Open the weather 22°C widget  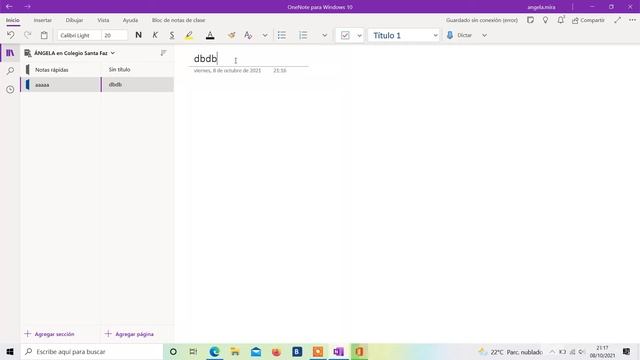point(511,351)
